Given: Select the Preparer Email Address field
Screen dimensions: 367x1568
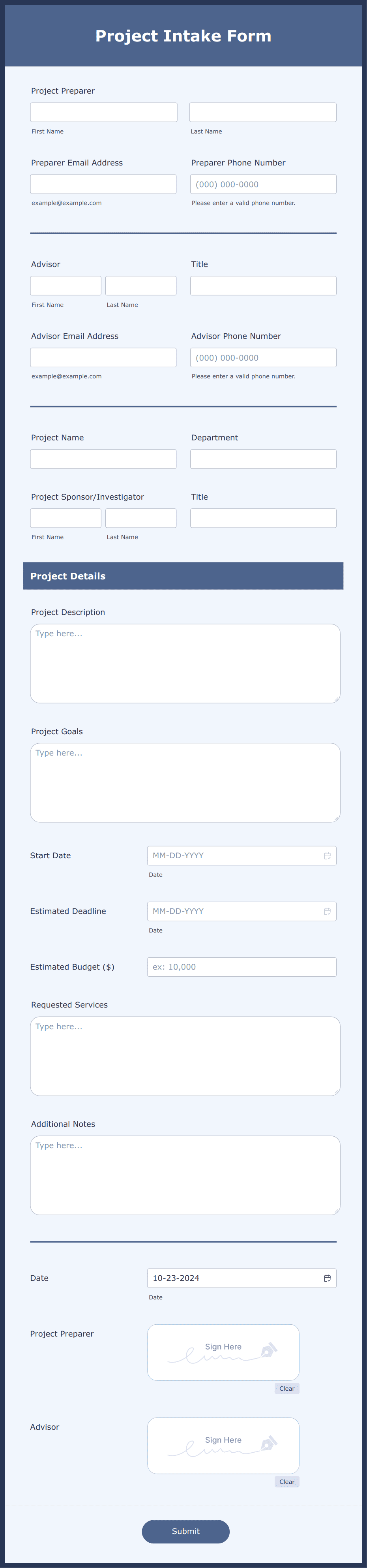Looking at the screenshot, I should pyautogui.click(x=103, y=184).
